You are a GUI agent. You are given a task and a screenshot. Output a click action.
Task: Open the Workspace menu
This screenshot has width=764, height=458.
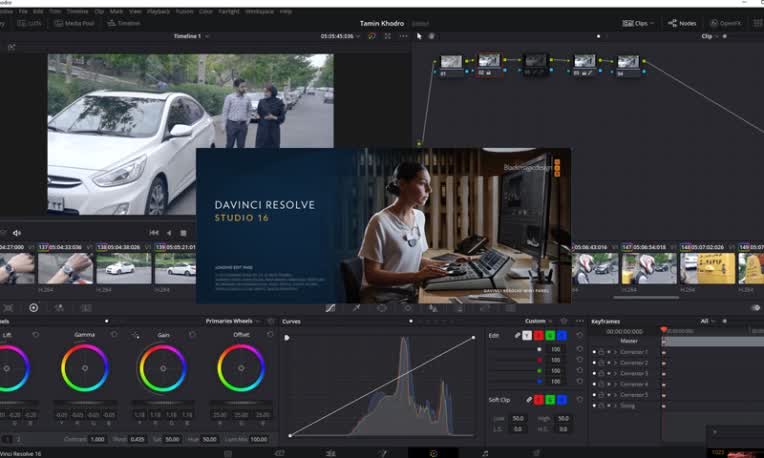(259, 11)
